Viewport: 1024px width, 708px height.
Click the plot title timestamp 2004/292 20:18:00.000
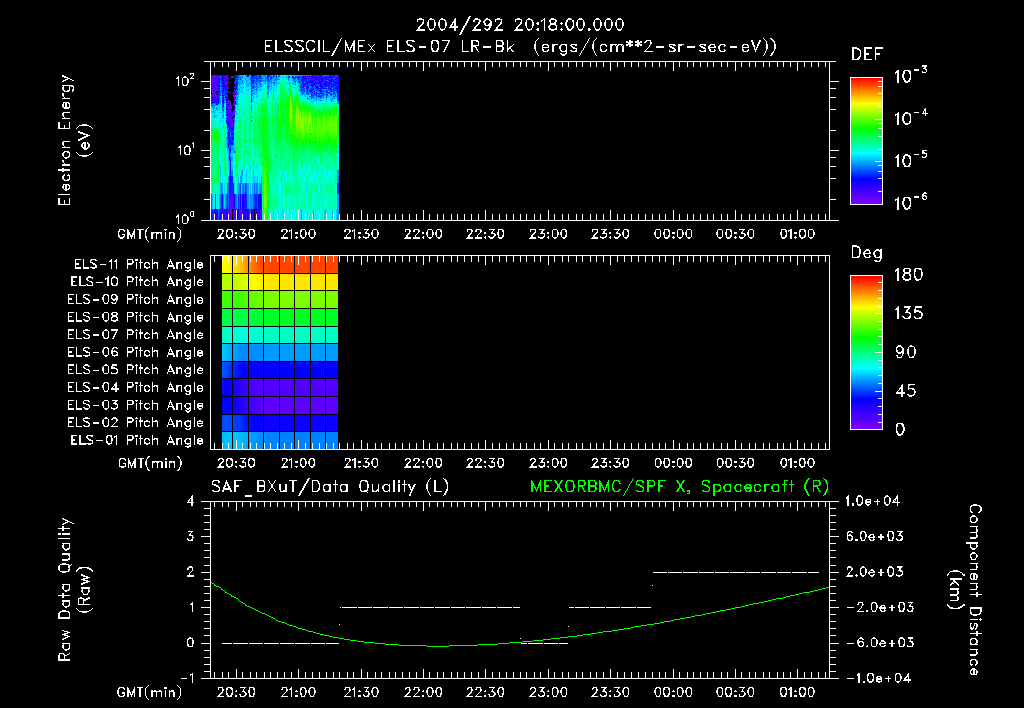tap(520, 25)
